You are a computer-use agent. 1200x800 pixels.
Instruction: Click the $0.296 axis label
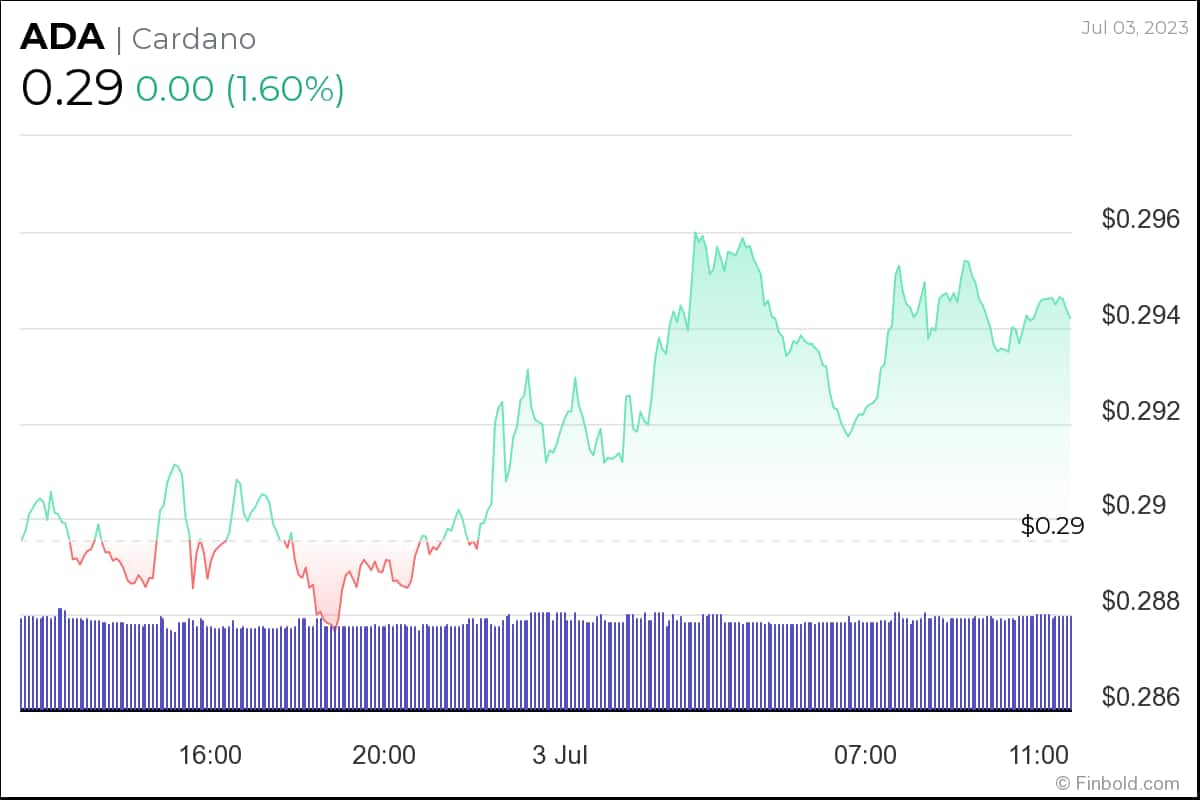click(x=1141, y=219)
